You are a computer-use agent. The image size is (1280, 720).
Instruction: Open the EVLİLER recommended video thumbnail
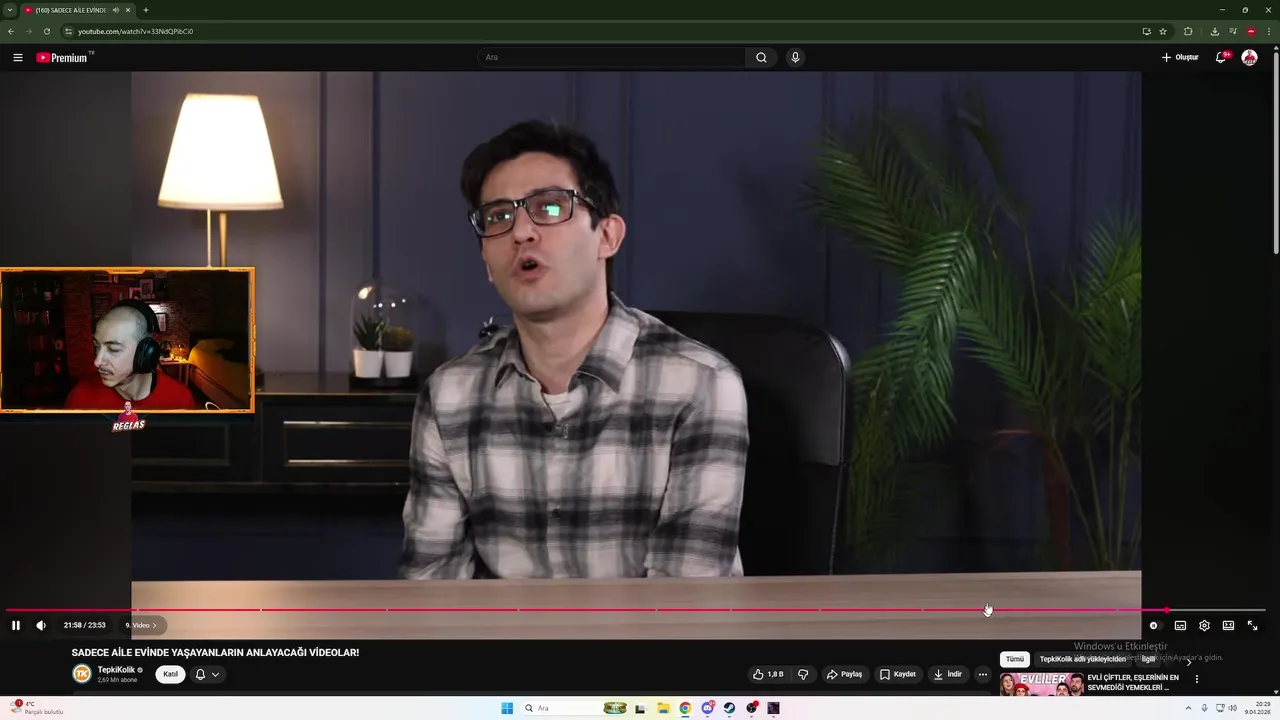tap(1041, 684)
